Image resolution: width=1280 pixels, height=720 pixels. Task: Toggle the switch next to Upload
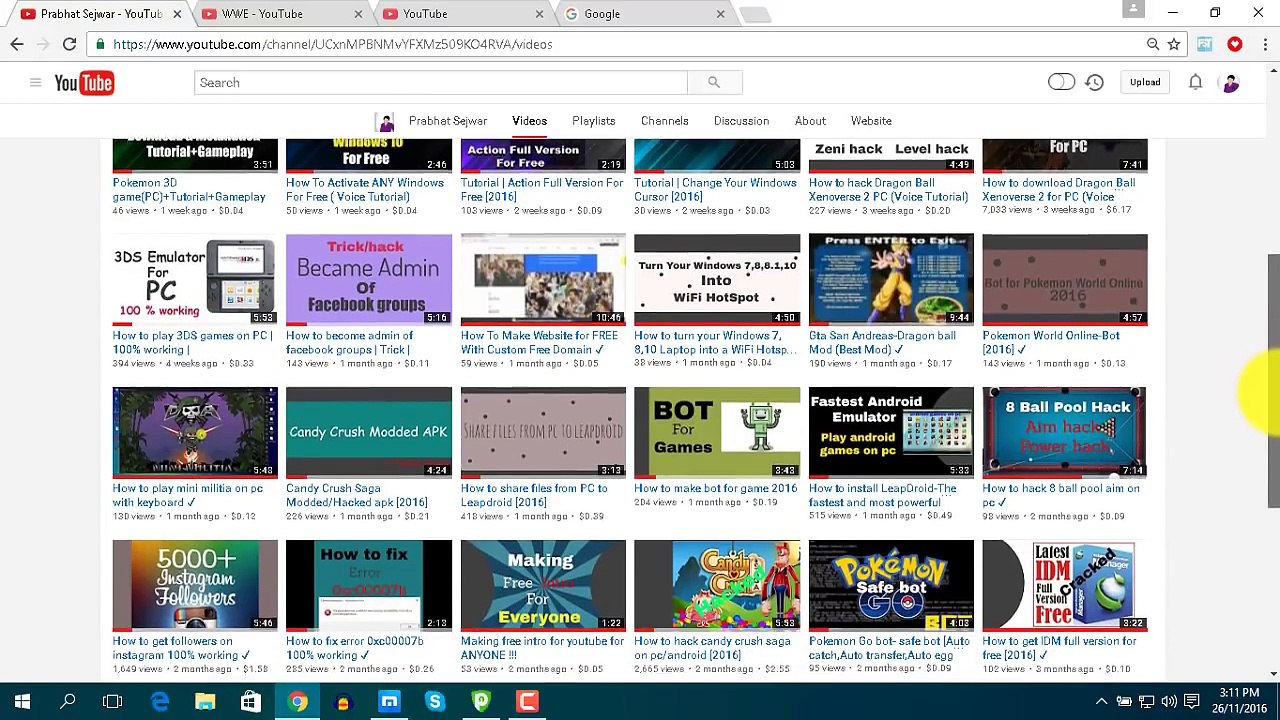[1061, 83]
